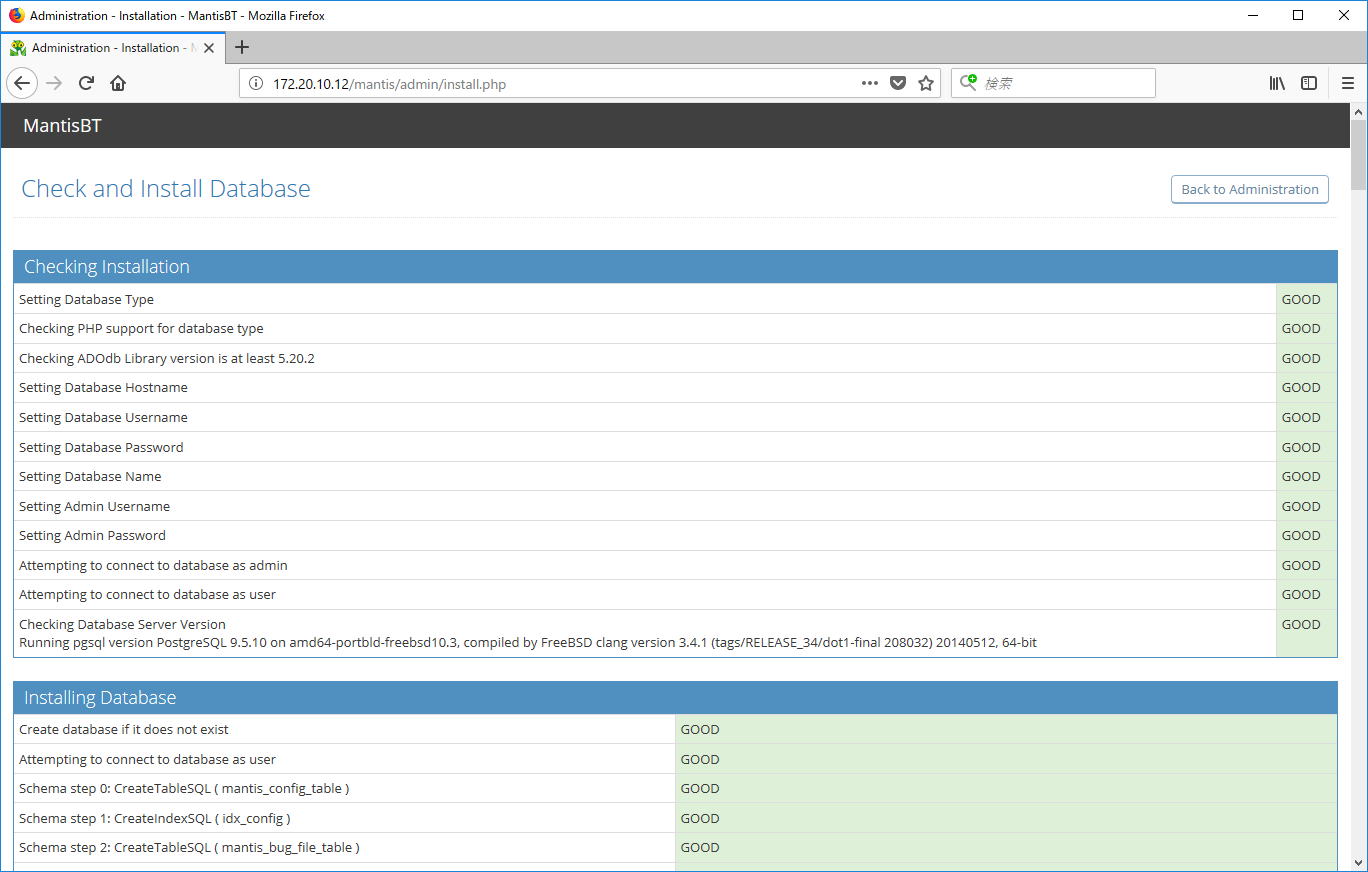
Task: Open the Firefox hamburger menu
Action: pyautogui.click(x=1348, y=83)
